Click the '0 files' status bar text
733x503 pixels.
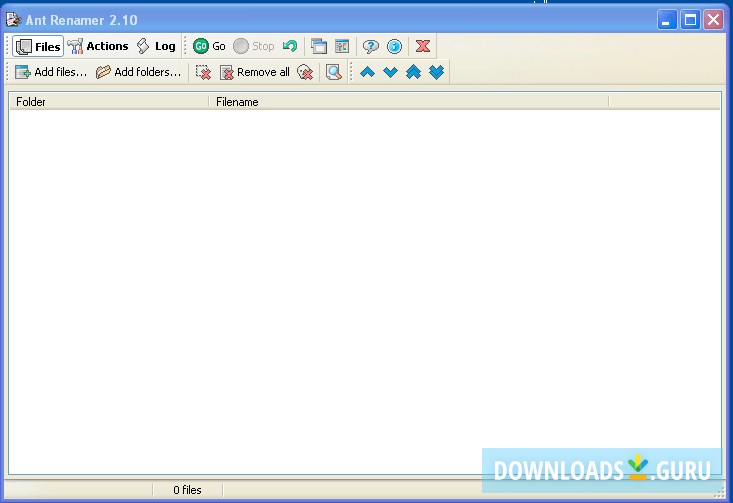187,490
